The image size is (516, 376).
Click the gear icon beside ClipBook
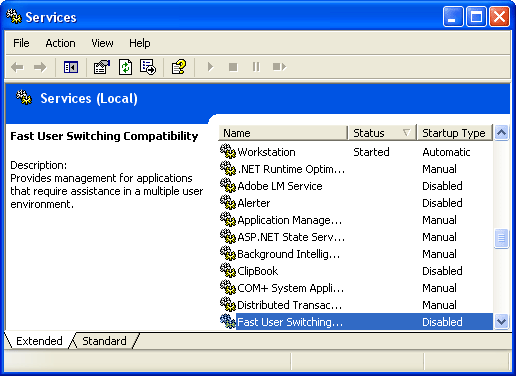[228, 270]
